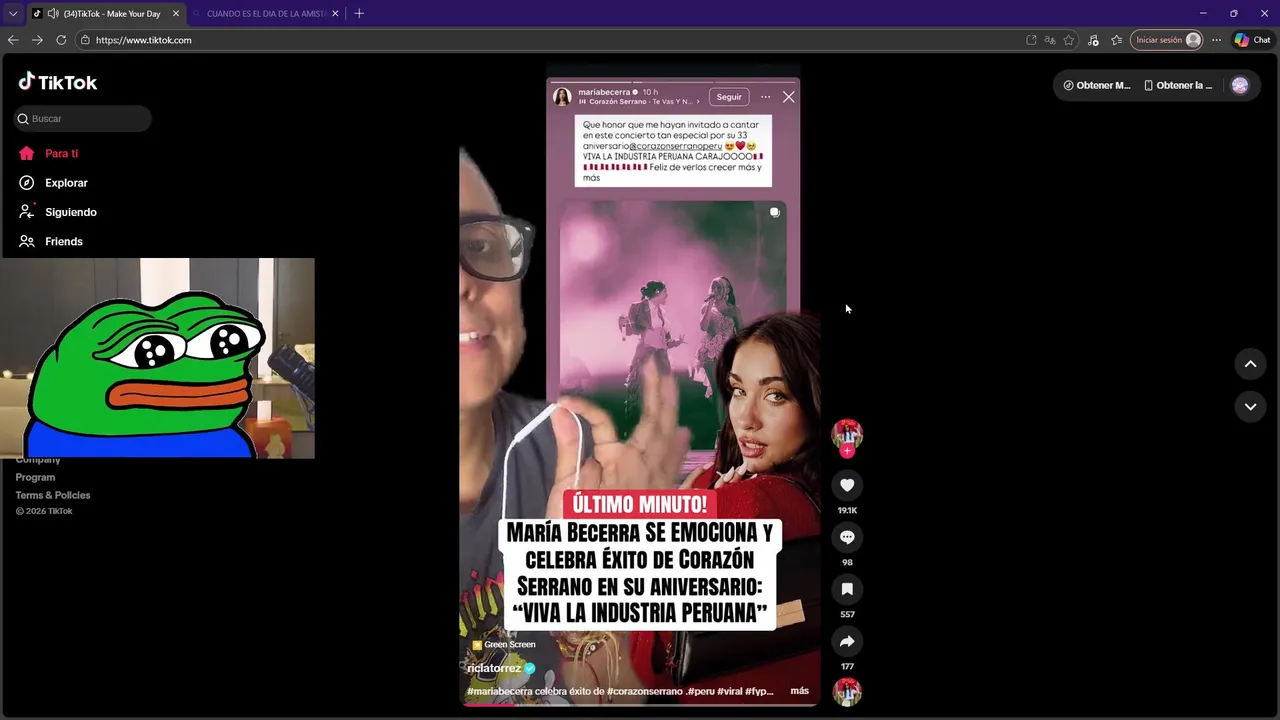Close the TikTok browser tab
Screen dimensions: 1280x720
(176, 13)
